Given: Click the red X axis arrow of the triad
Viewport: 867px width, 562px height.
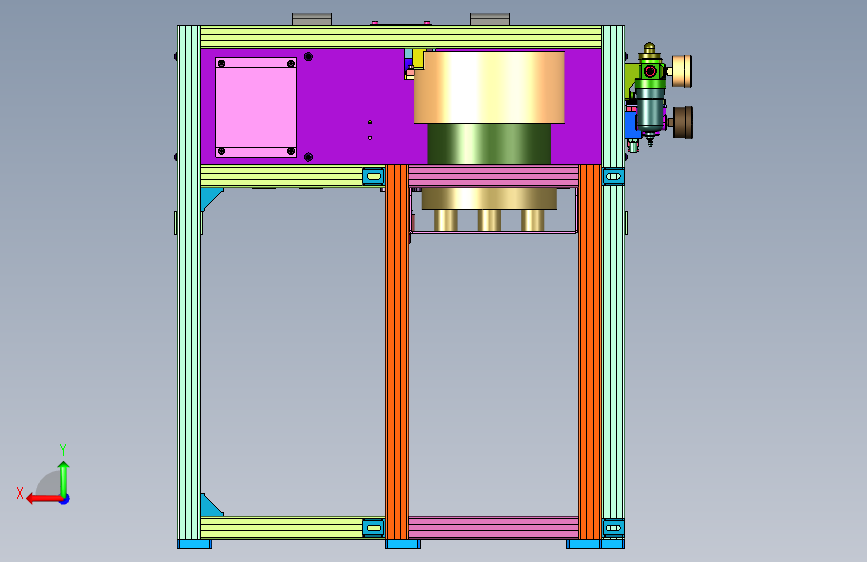Looking at the screenshot, I should (44, 499).
